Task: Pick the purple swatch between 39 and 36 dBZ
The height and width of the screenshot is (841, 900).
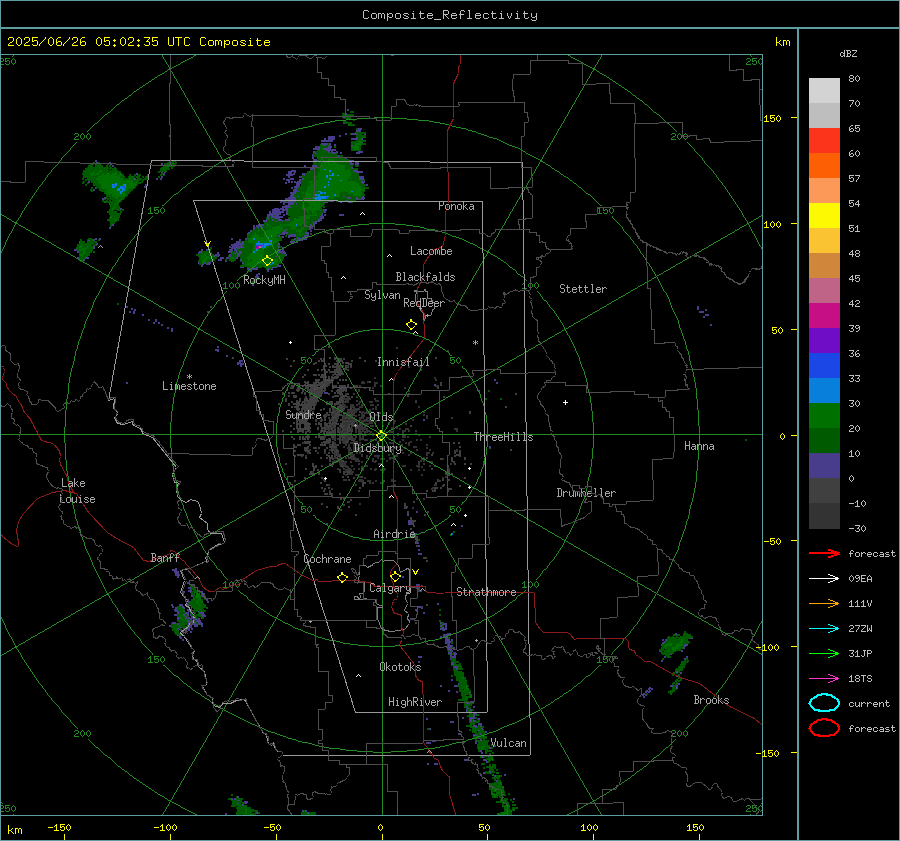Action: (824, 341)
